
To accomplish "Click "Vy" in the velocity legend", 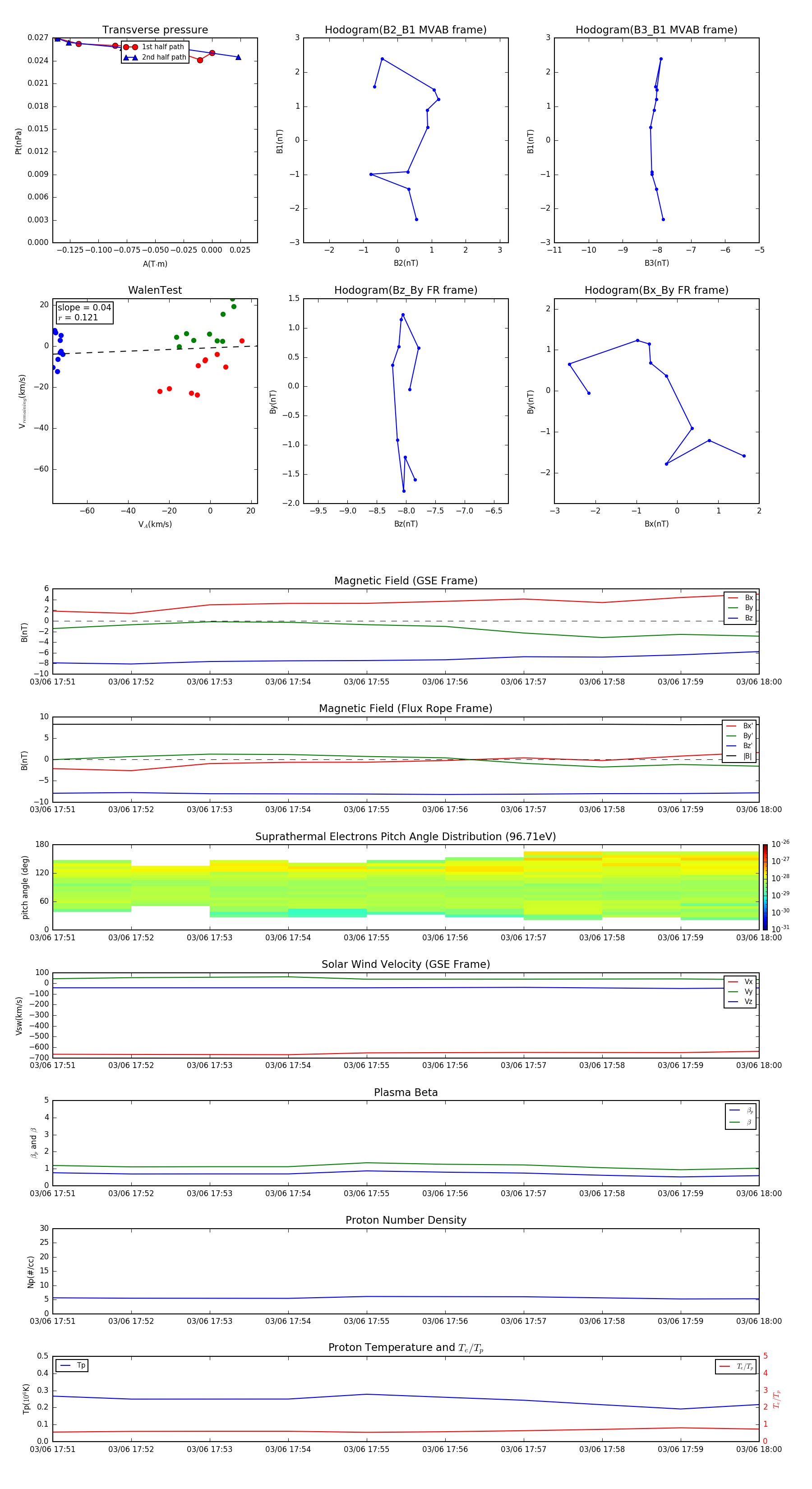I will pyautogui.click(x=748, y=992).
